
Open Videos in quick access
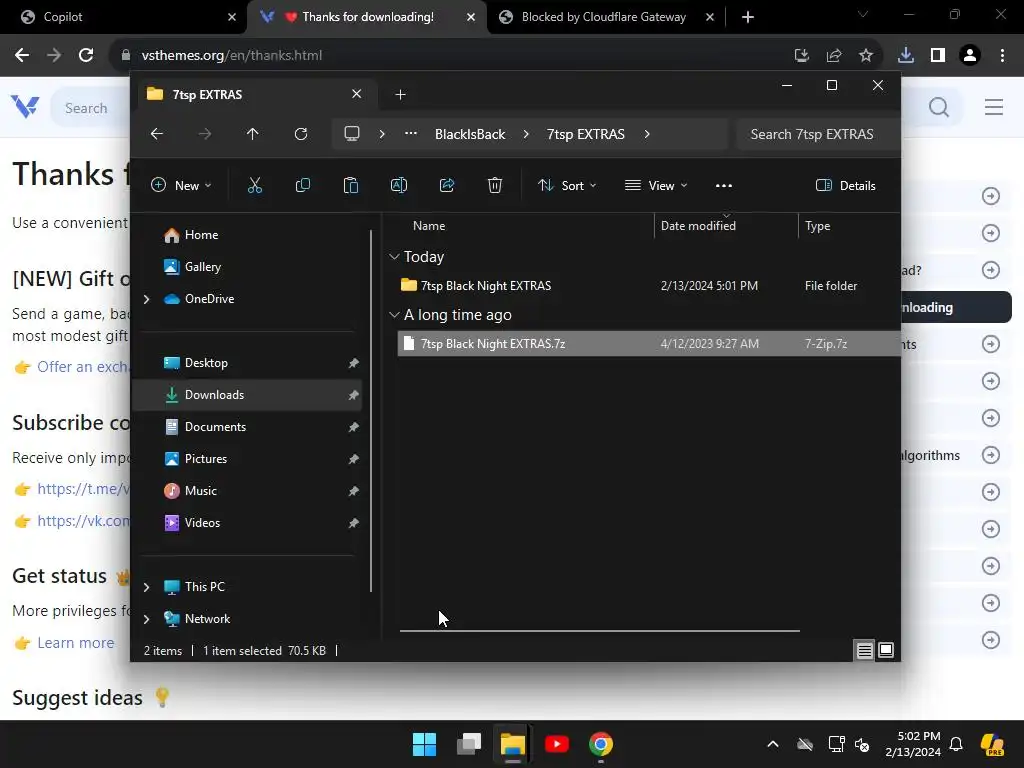tap(247, 523)
